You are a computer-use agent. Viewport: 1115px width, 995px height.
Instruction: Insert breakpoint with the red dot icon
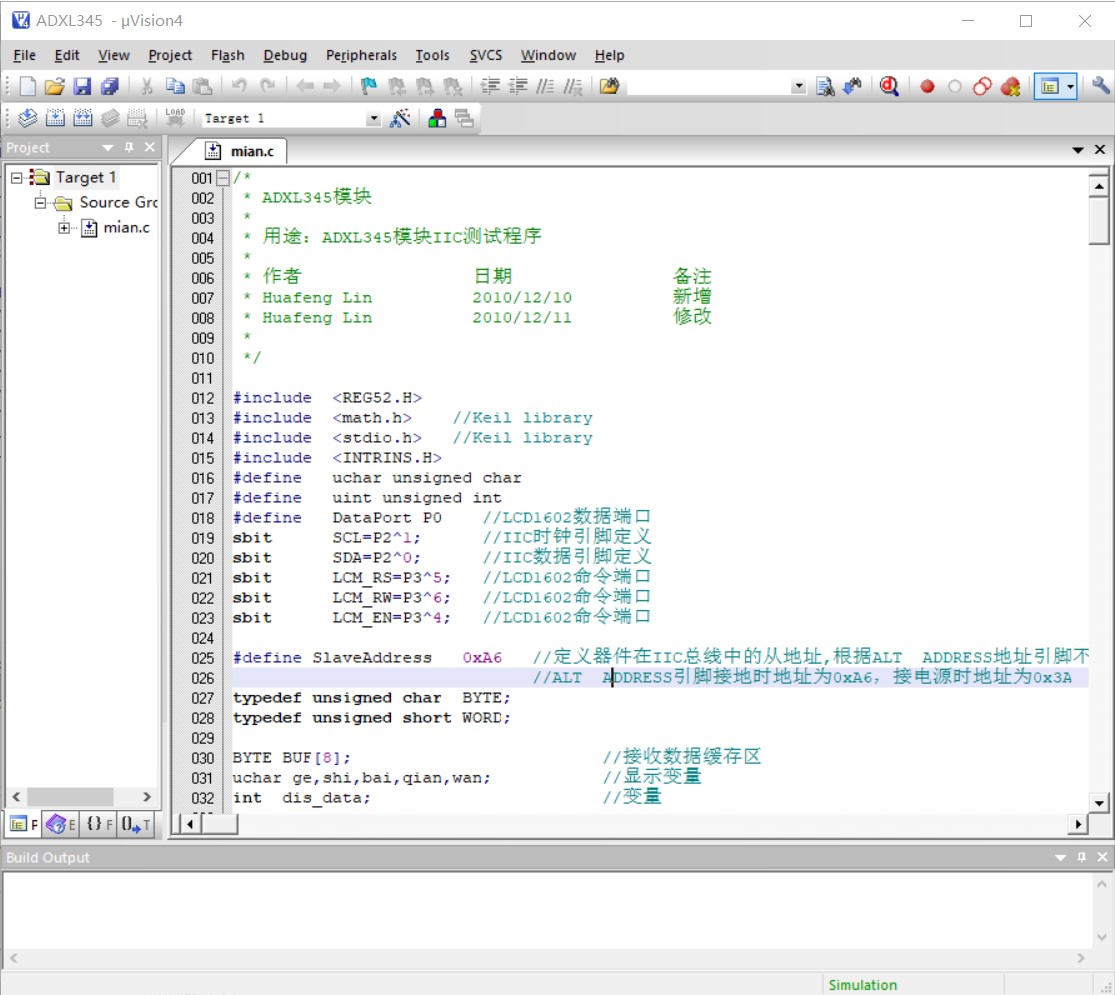(927, 86)
